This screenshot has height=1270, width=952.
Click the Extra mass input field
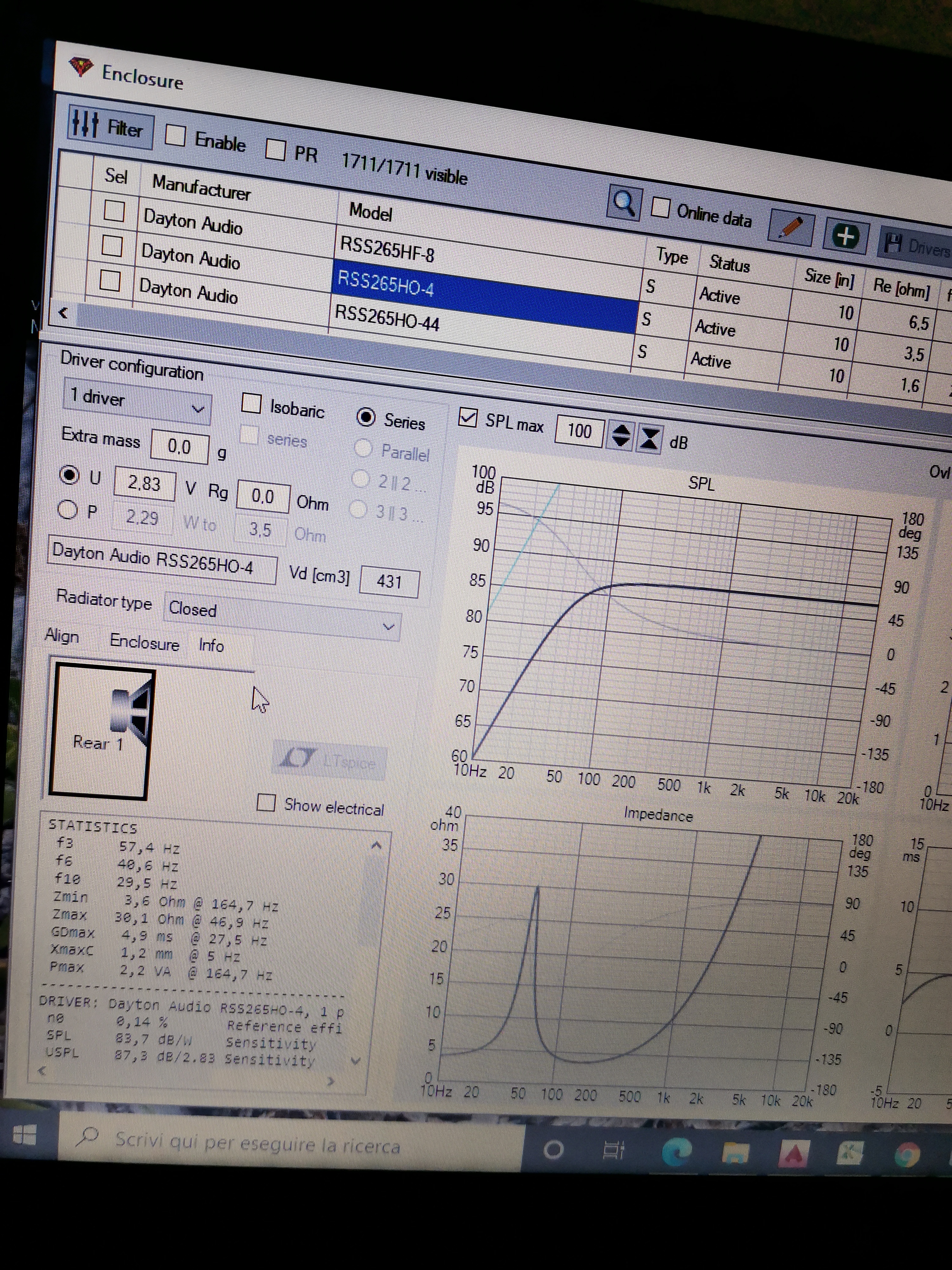click(x=180, y=446)
